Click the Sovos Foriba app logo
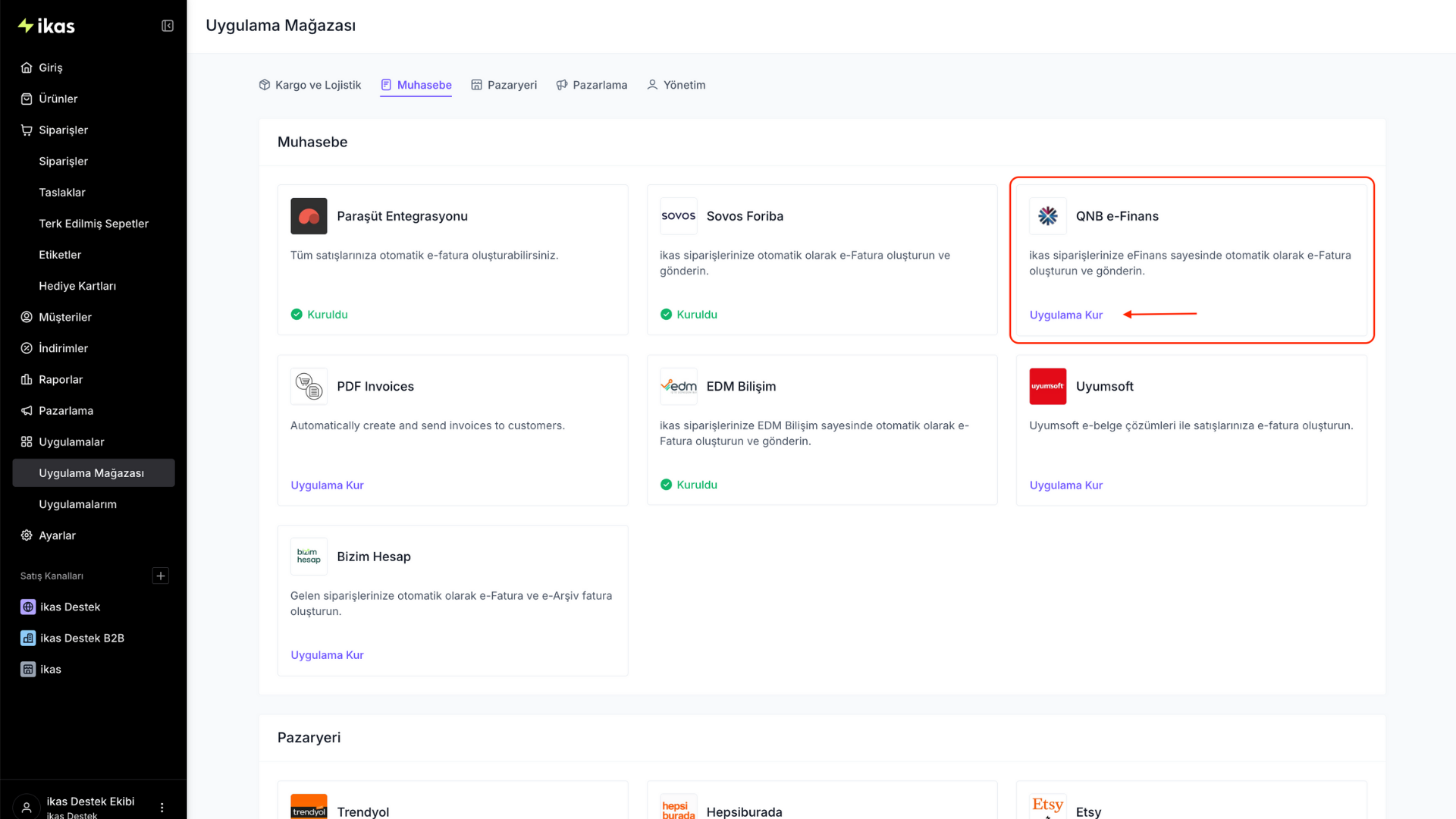 [x=678, y=216]
